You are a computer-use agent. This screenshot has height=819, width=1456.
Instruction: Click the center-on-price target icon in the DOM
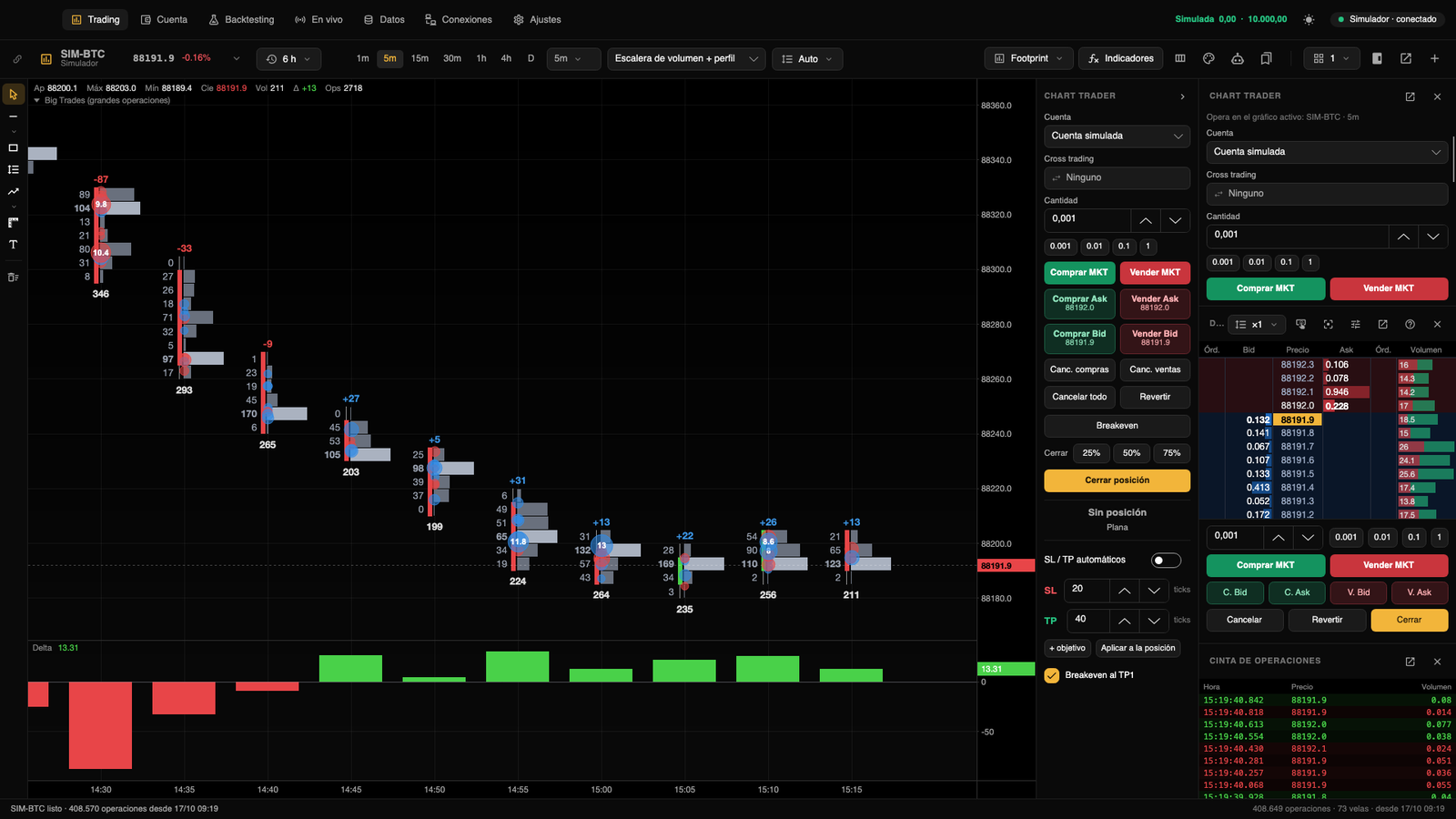click(x=1328, y=324)
